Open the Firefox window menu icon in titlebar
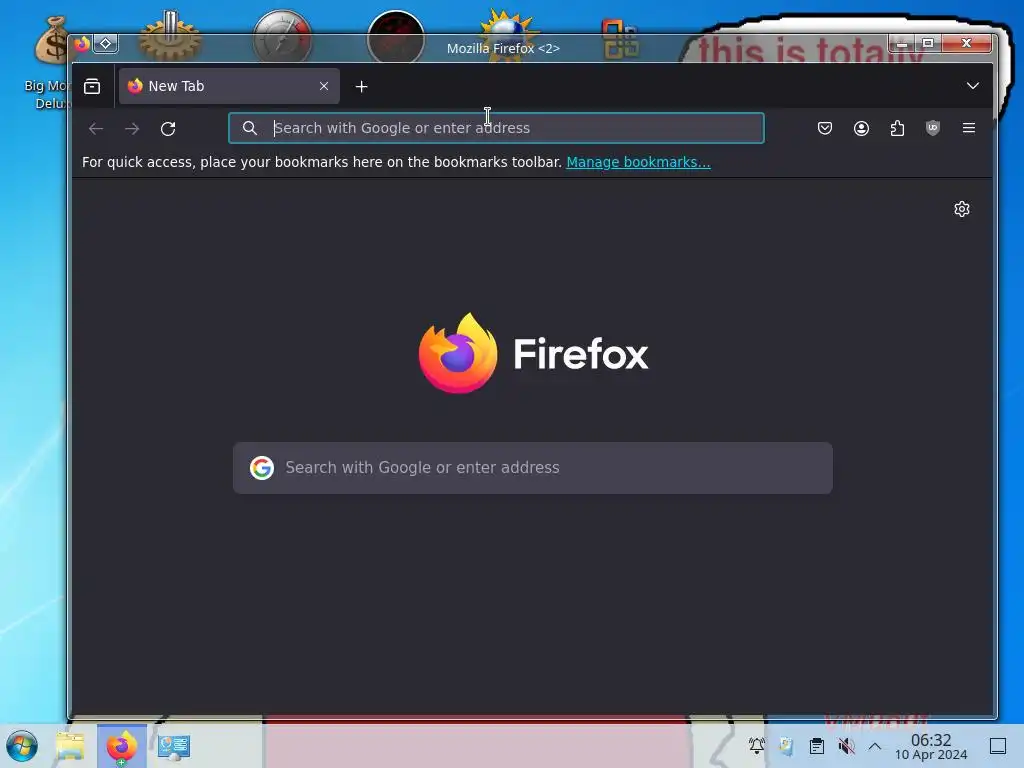The width and height of the screenshot is (1024, 768). pyautogui.click(x=82, y=44)
